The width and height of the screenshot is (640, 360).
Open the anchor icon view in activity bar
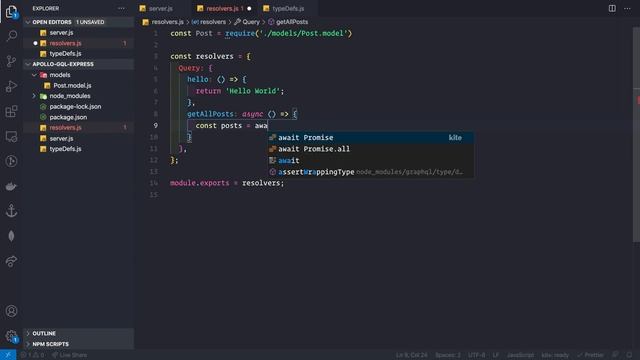point(11,211)
